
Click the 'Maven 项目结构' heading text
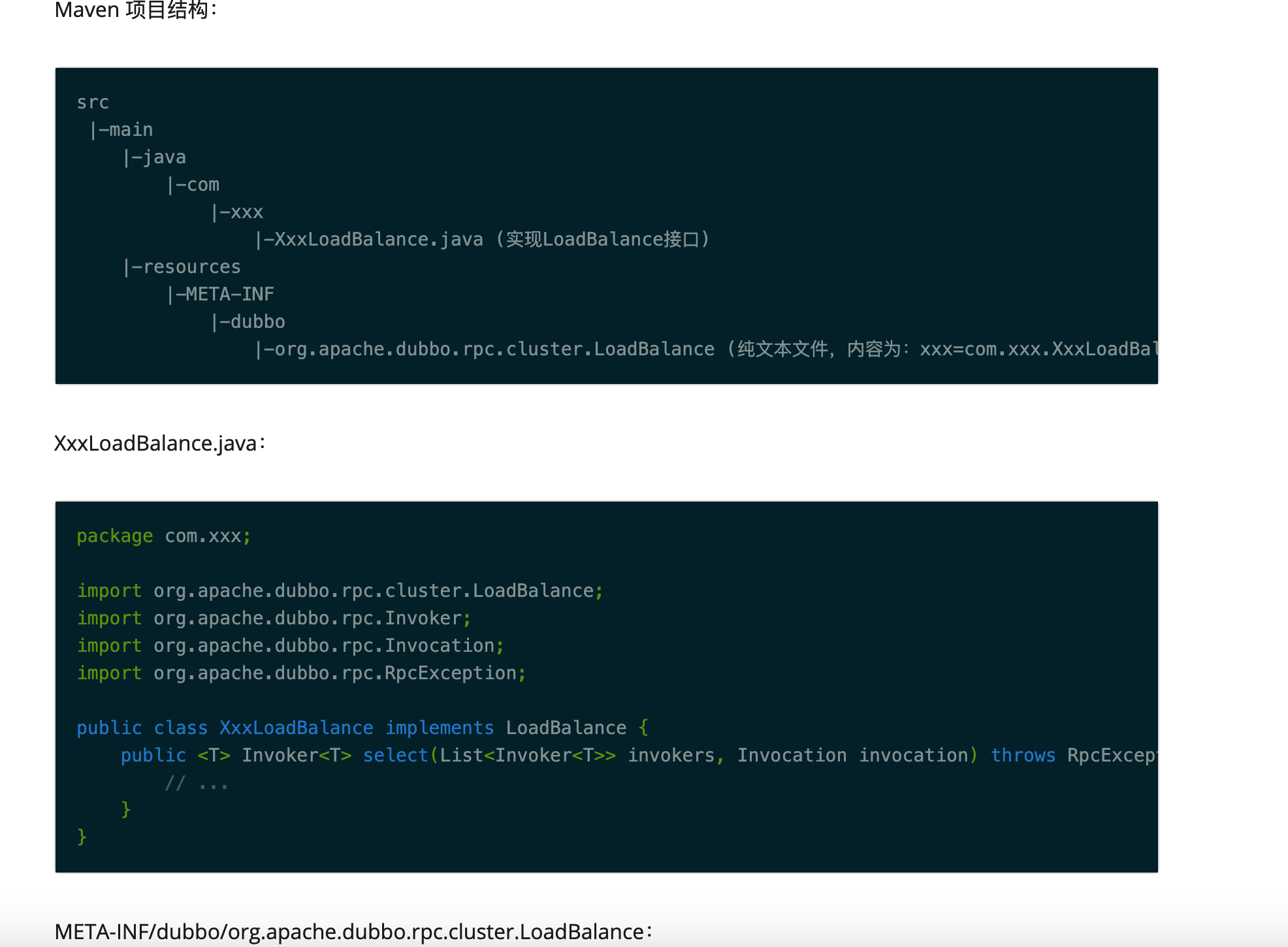[136, 9]
